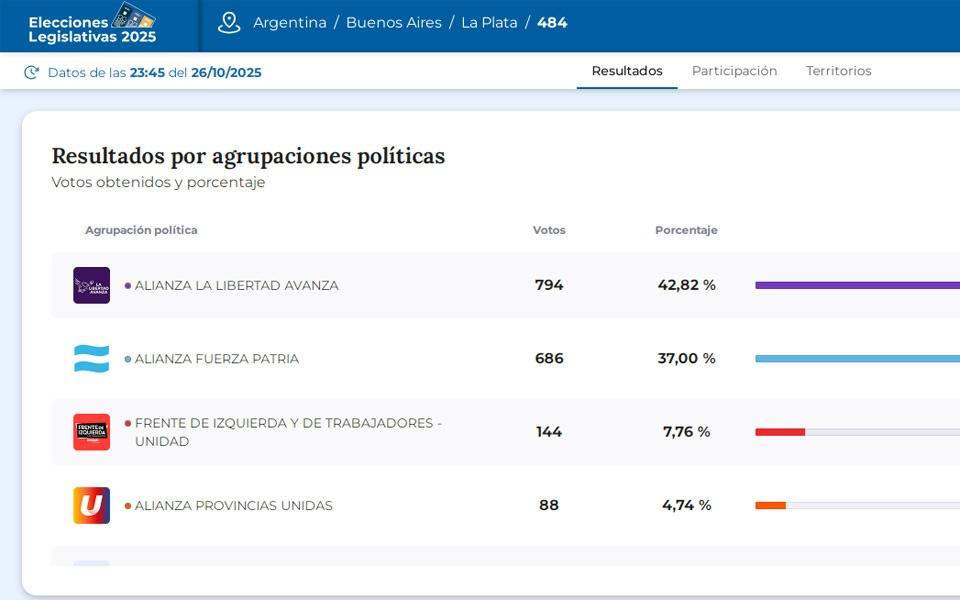Click the location pin icon in header
The height and width of the screenshot is (600, 960).
229,23
